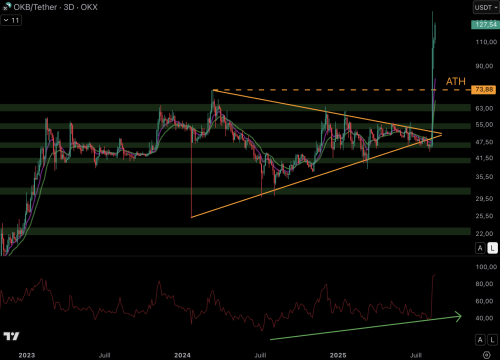This screenshot has height=360, width=500.
Task: Click the 2023 time axis label
Action: pyautogui.click(x=27, y=355)
